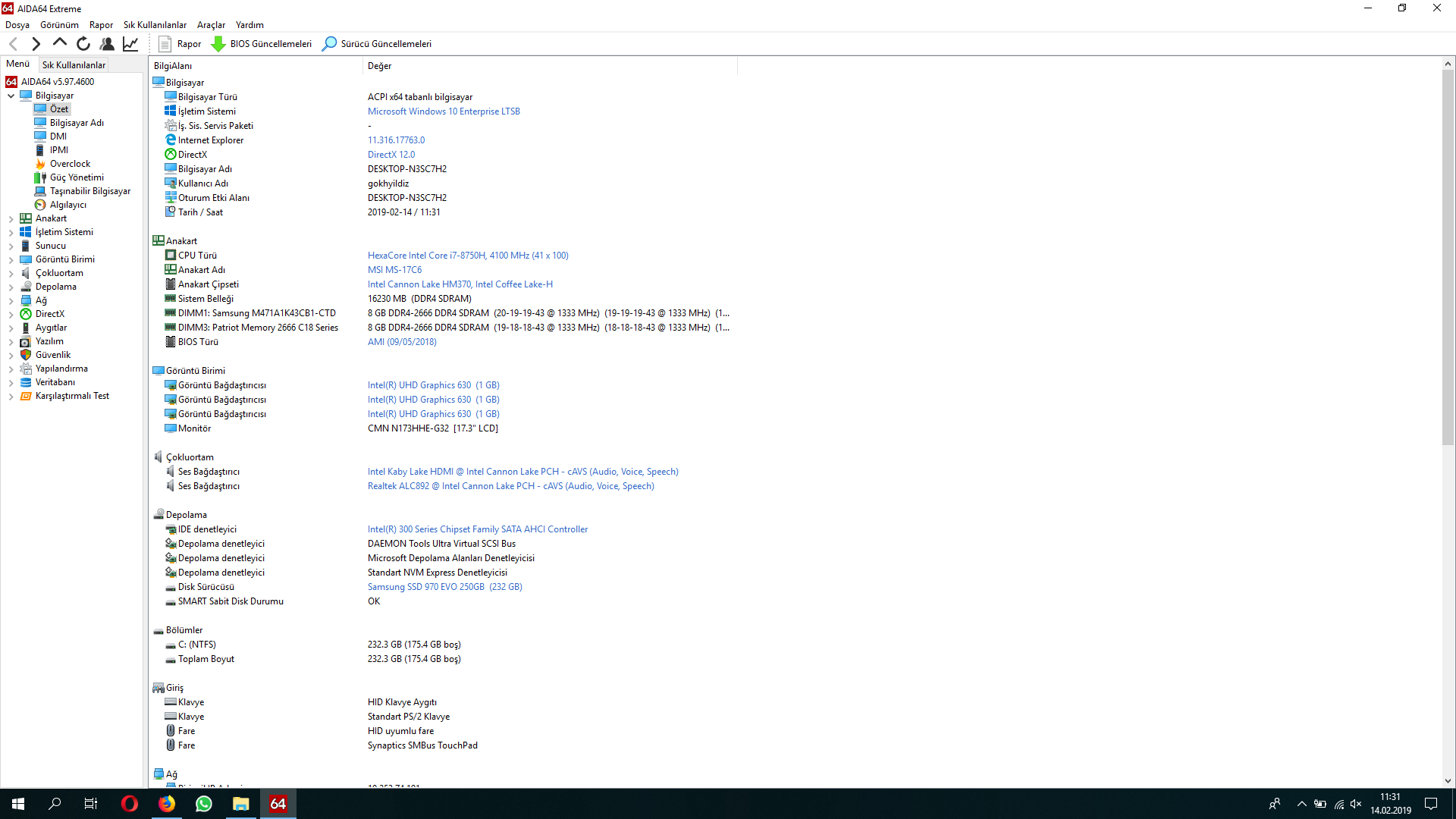Click the BilgiAlanı column header
This screenshot has height=819, width=1456.
256,66
